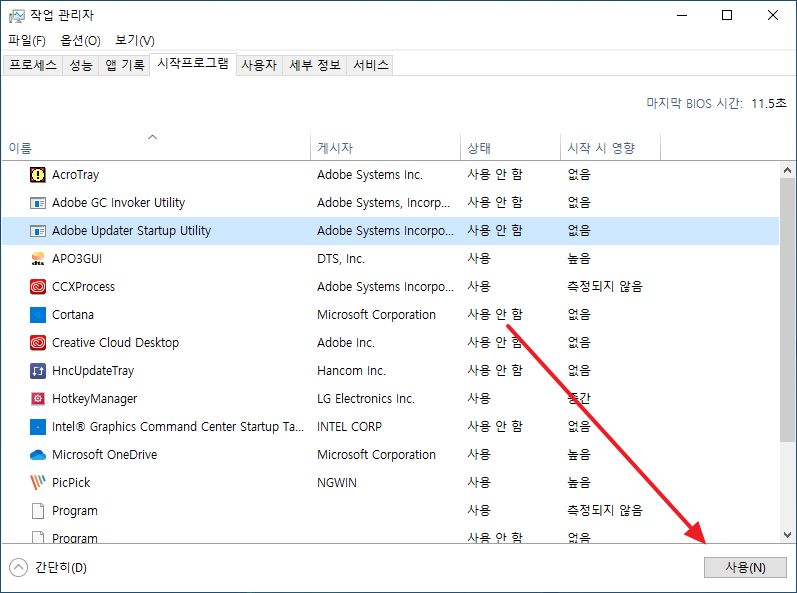Click the Hancom Inc. publisher cell

click(x=351, y=371)
